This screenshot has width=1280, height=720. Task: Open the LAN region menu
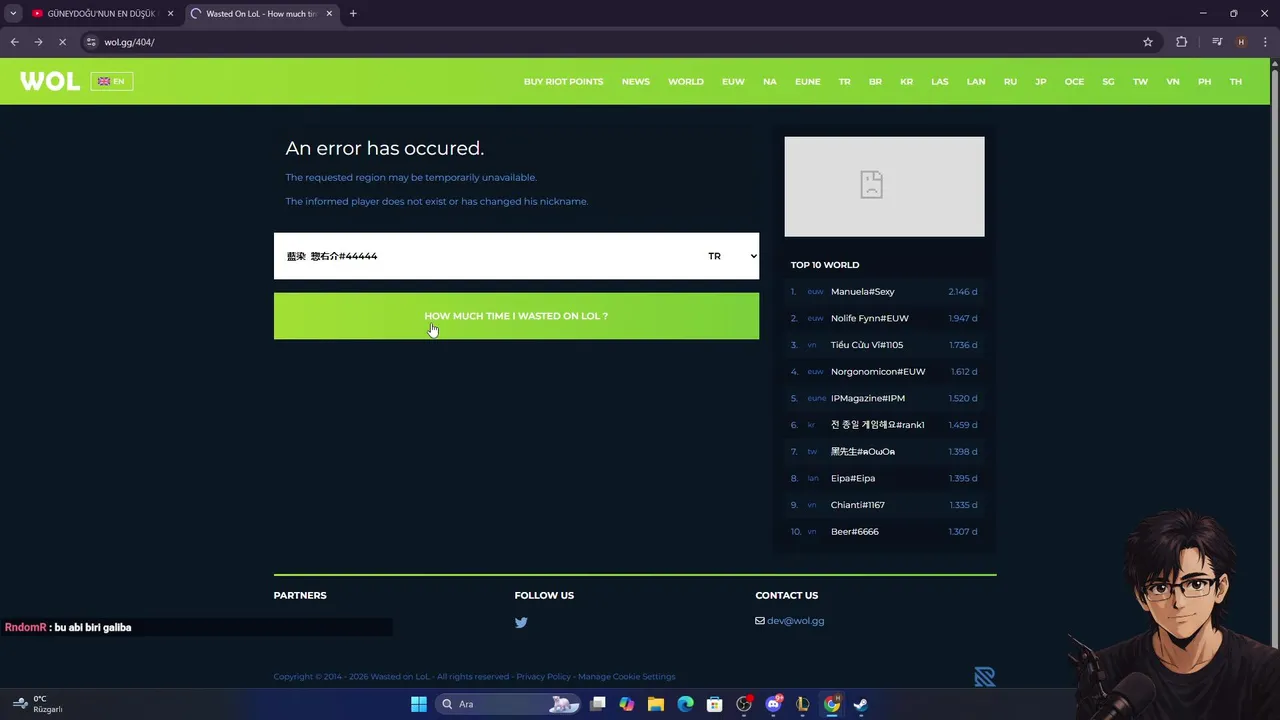[976, 82]
